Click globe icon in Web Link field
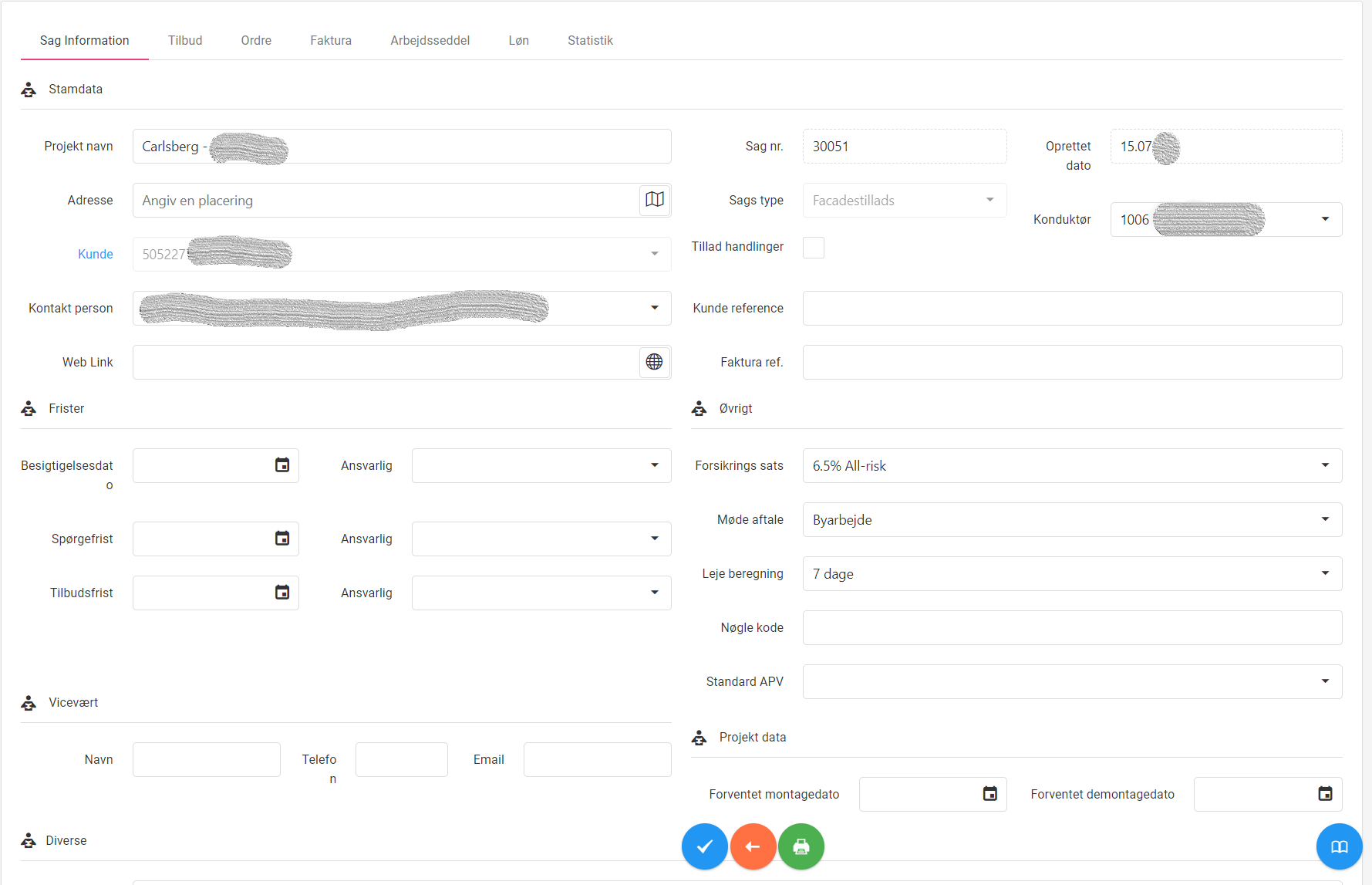The height and width of the screenshot is (885, 1372). (x=654, y=362)
